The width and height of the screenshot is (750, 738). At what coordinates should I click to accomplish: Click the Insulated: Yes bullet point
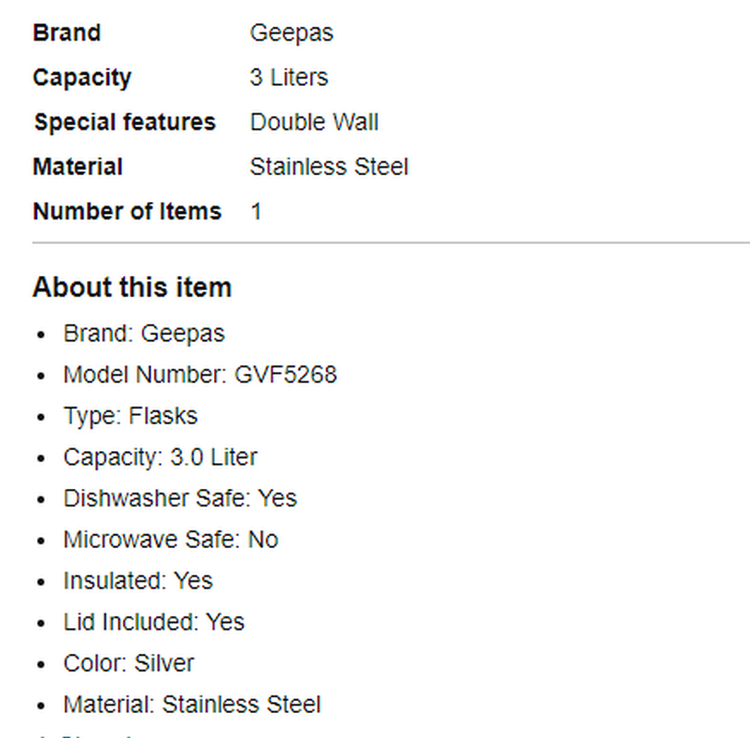pos(138,581)
